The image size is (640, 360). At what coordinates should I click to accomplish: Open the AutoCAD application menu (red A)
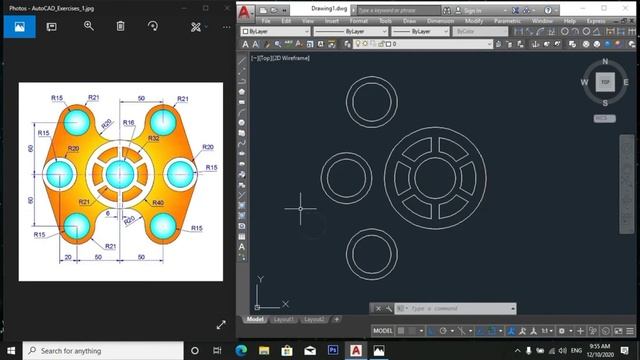click(x=245, y=12)
